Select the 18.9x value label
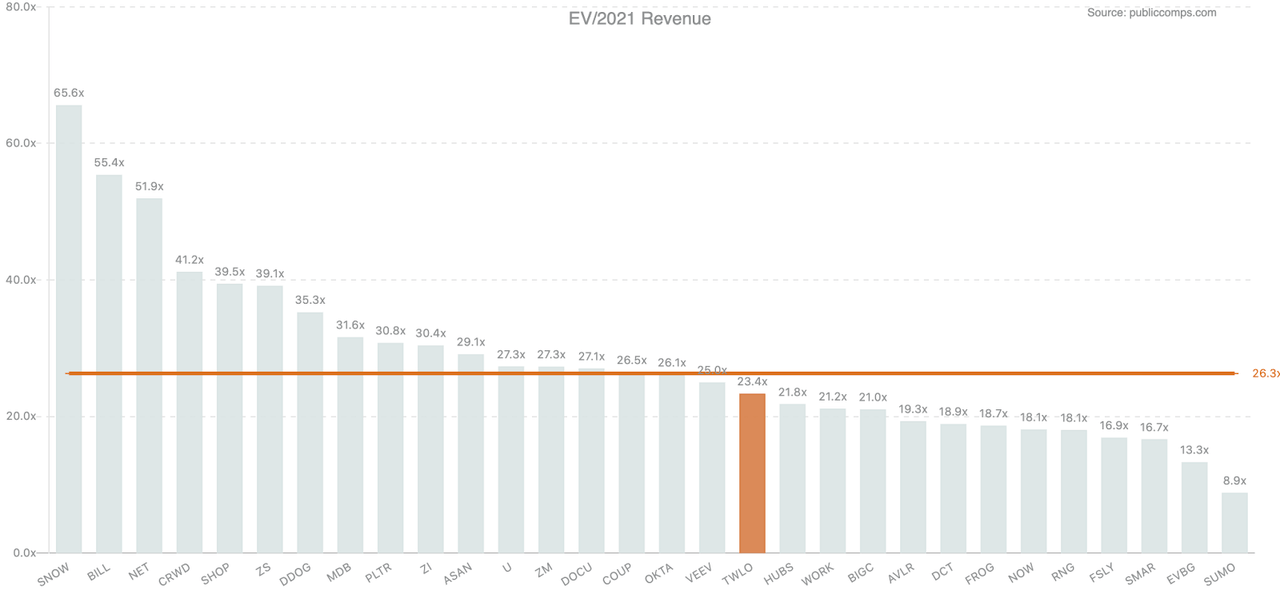 (x=953, y=412)
